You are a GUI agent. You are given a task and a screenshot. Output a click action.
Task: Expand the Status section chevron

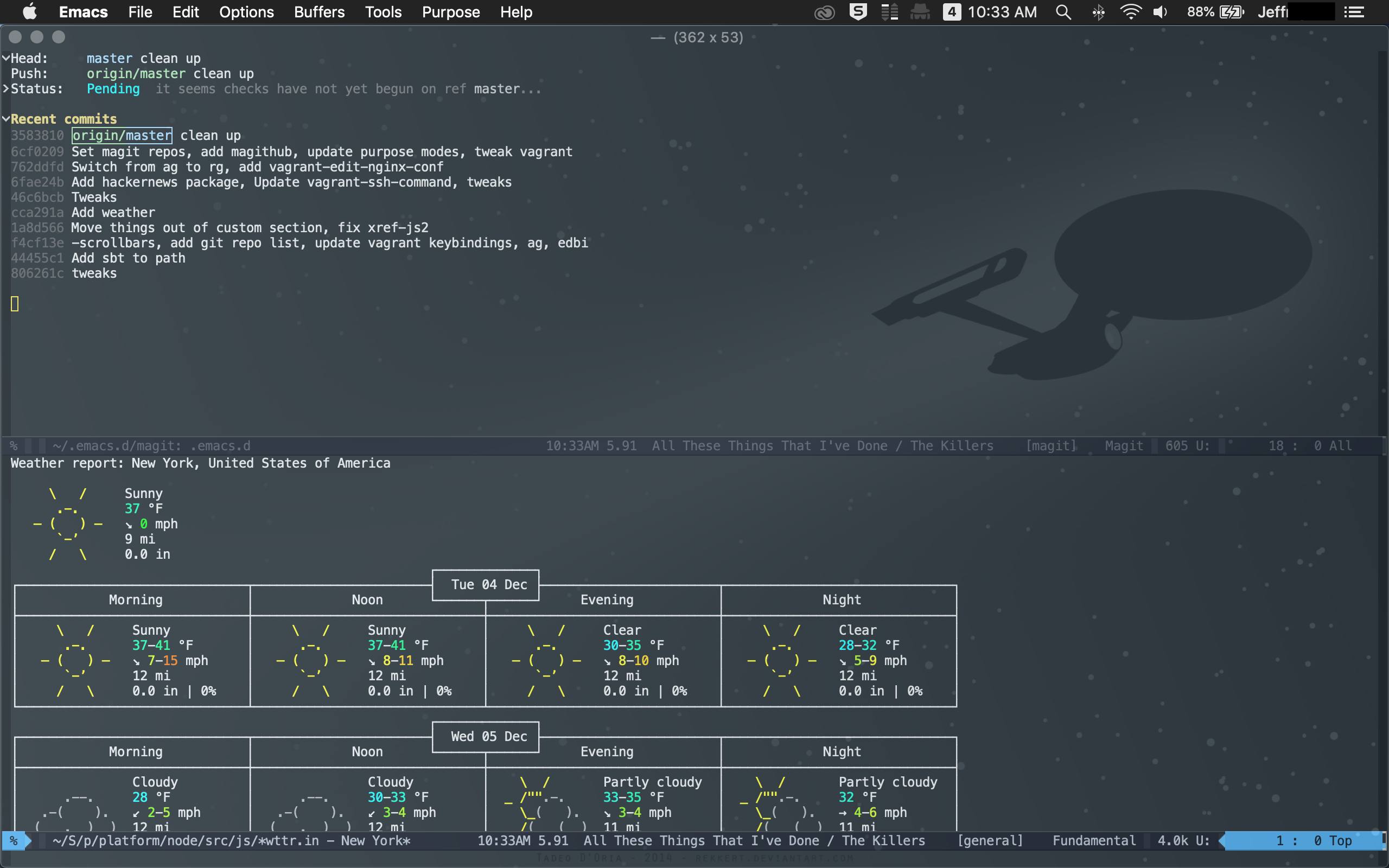[x=6, y=88]
